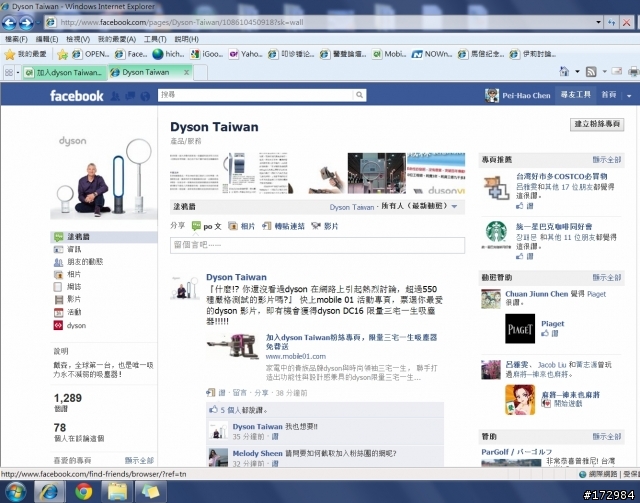Expand the Quick Tabs dropdown arrow
Viewport: 640px width, 503px height.
(18, 73)
